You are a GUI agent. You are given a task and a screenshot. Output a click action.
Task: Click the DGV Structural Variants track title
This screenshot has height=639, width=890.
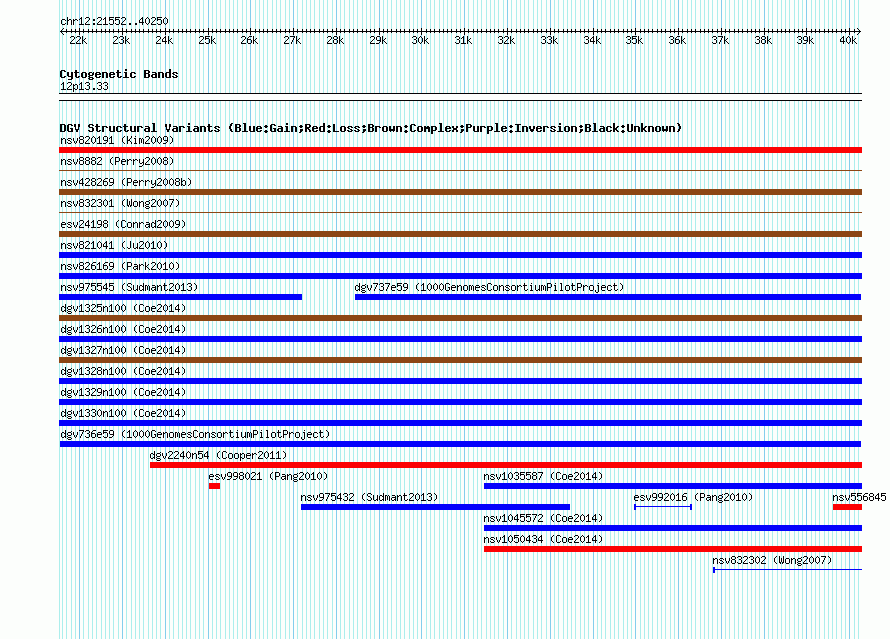371,128
